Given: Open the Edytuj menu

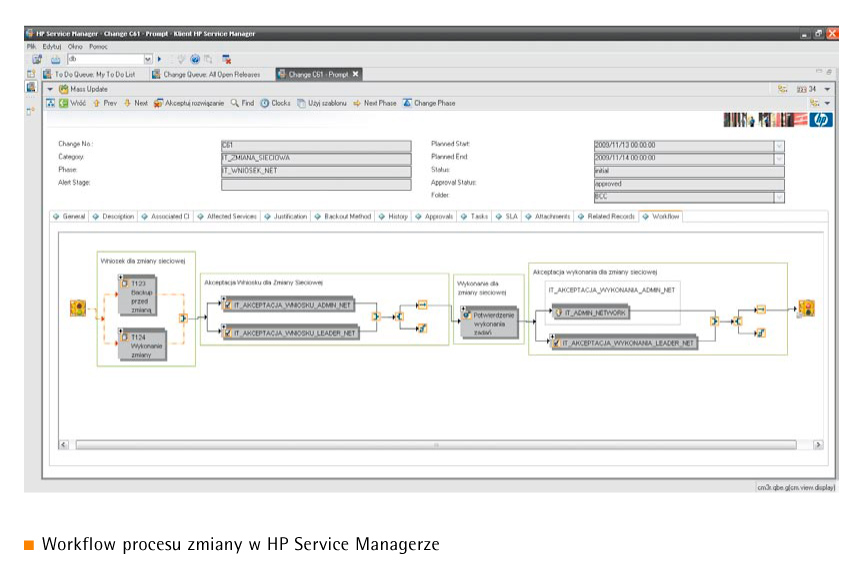Looking at the screenshot, I should pos(52,46).
